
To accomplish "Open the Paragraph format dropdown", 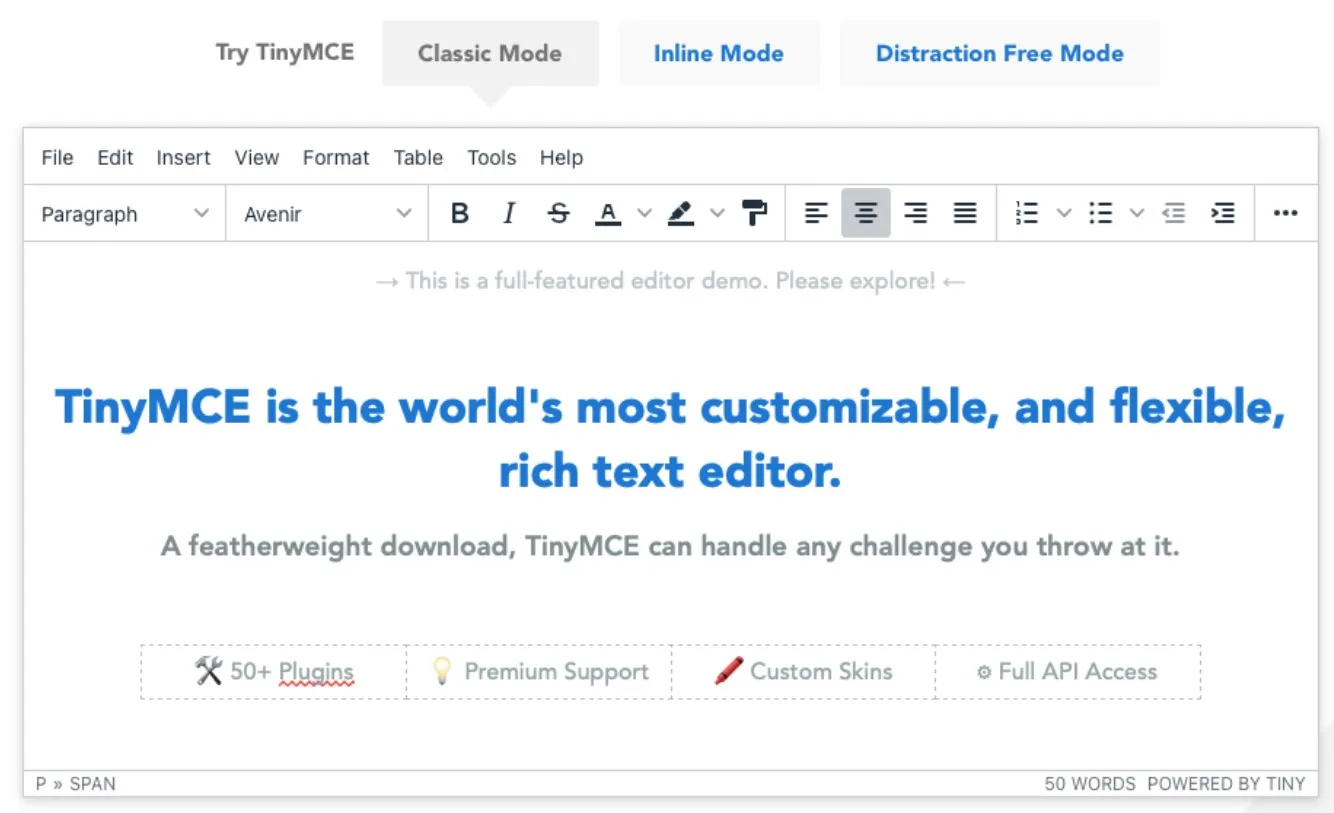I will (125, 213).
